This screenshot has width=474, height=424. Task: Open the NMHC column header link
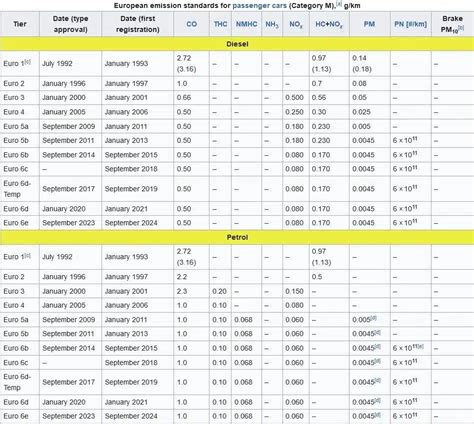tap(246, 24)
